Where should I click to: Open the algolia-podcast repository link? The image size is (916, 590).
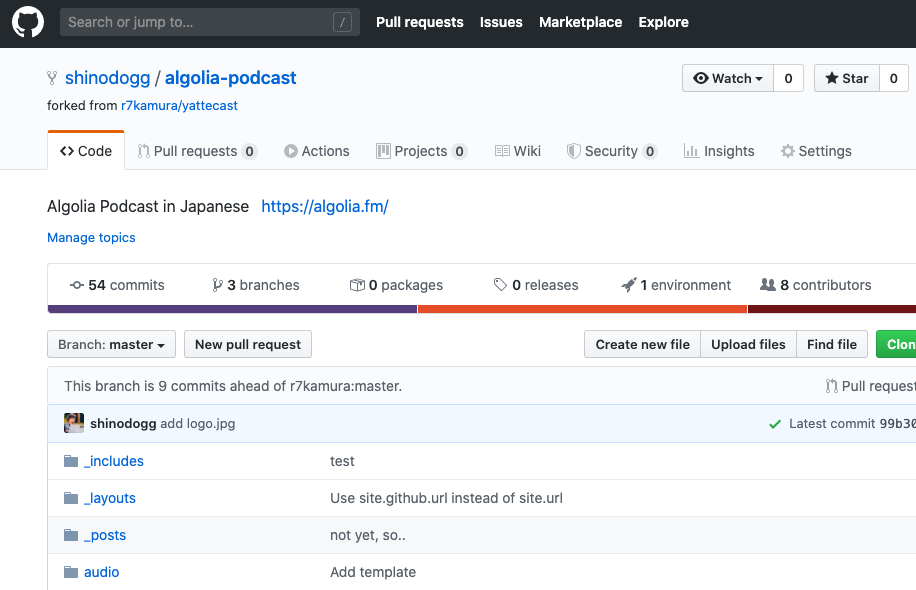tap(231, 78)
